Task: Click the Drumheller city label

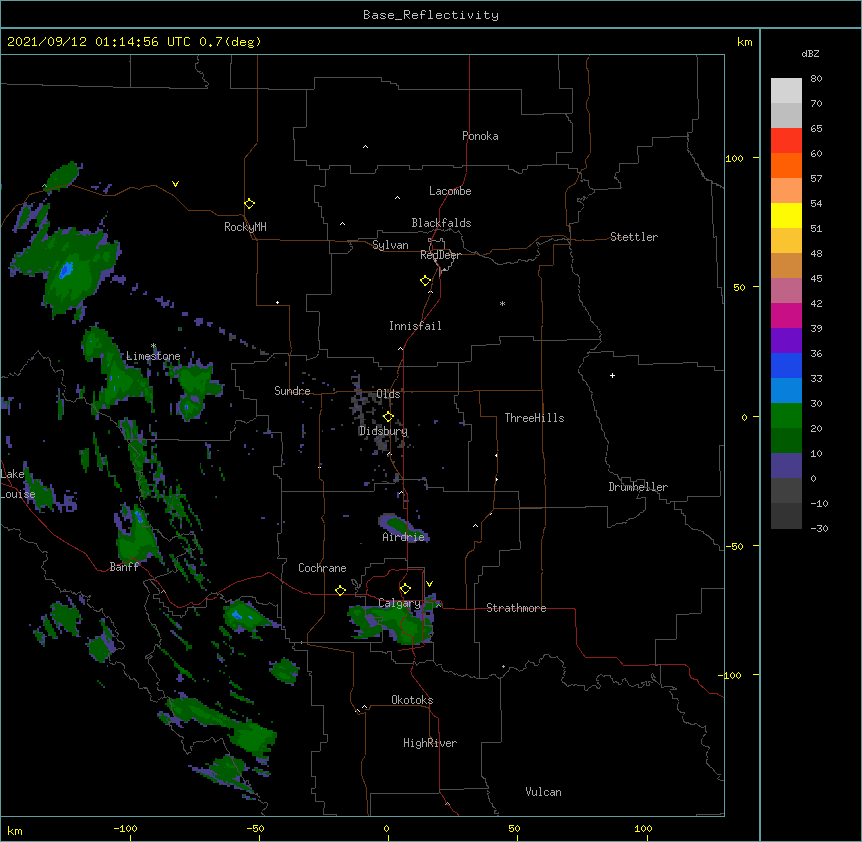Action: [638, 487]
